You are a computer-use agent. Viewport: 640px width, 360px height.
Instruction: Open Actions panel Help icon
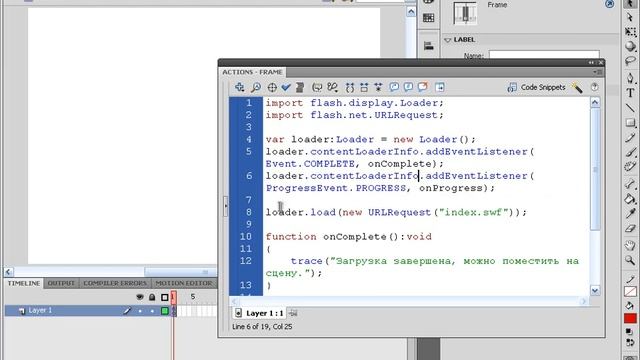click(x=594, y=87)
